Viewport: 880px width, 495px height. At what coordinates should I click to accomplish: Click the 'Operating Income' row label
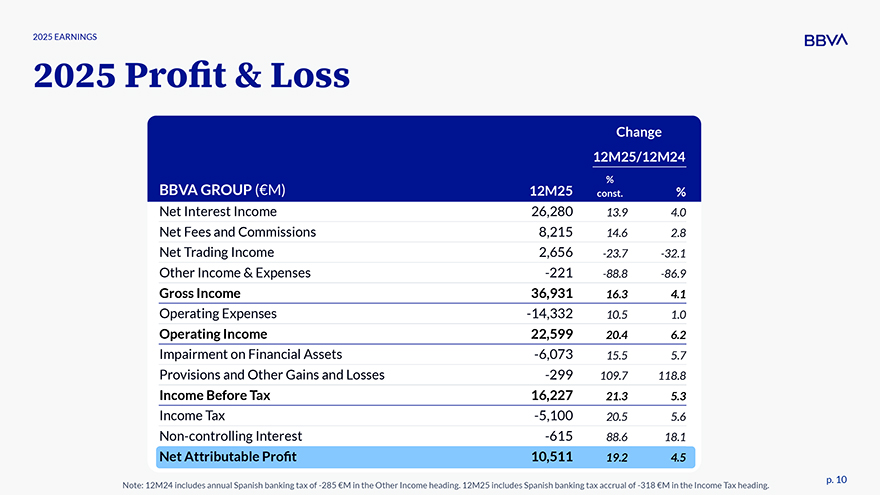pyautogui.click(x=213, y=334)
